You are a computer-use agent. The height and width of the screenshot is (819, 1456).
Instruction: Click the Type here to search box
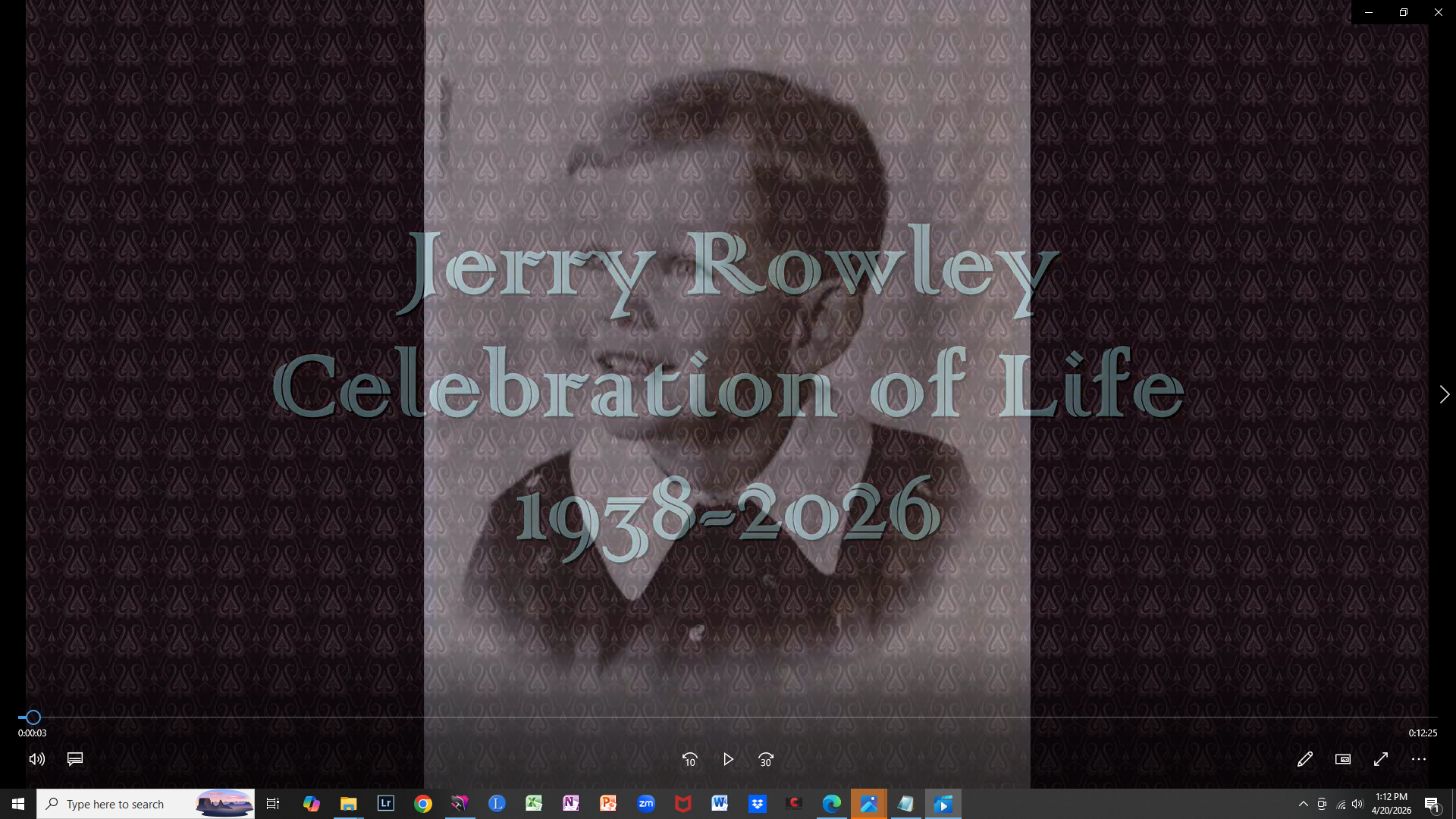(146, 804)
